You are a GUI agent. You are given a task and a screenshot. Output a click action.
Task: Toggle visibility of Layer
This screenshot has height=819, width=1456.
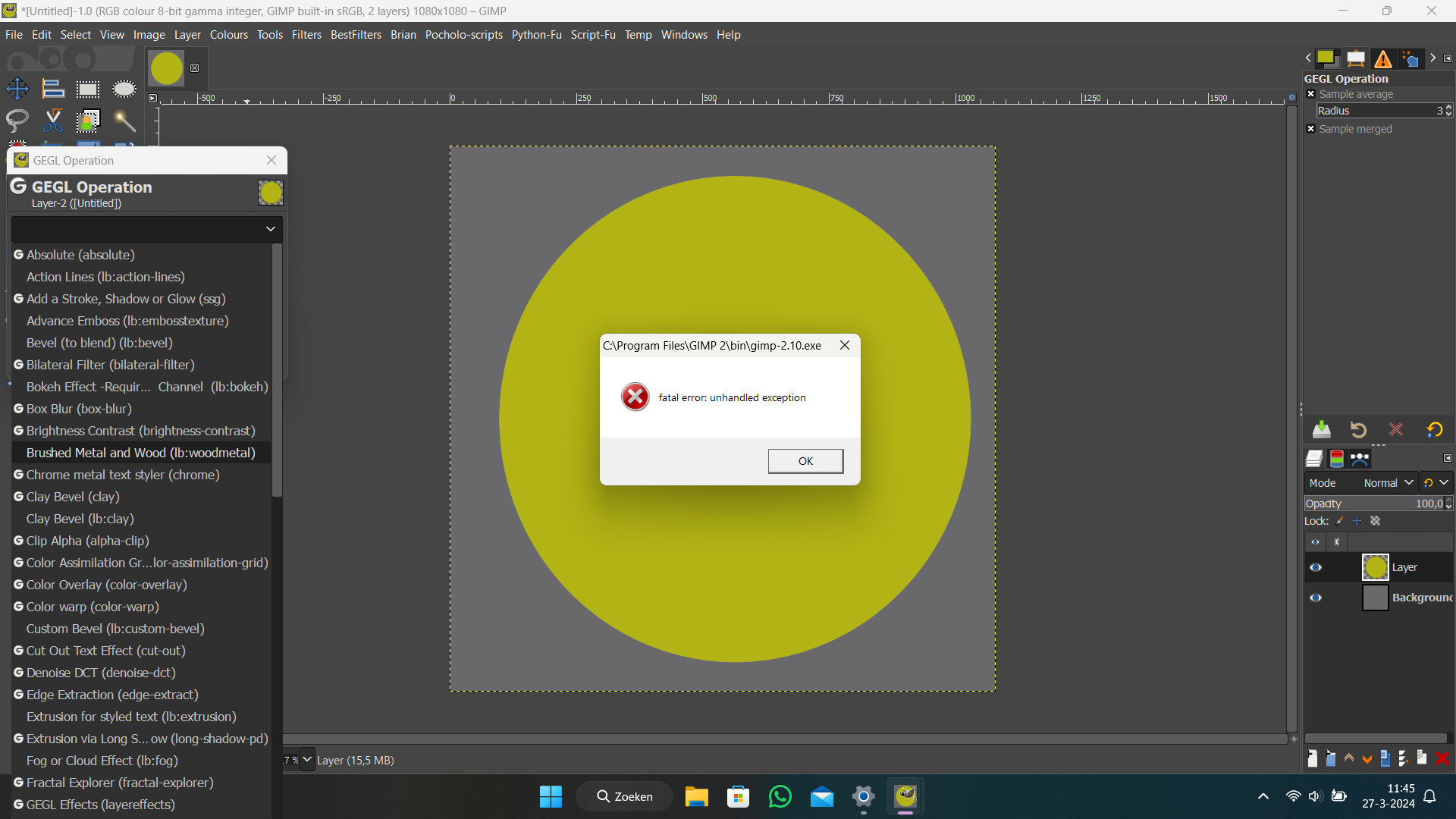(x=1316, y=567)
